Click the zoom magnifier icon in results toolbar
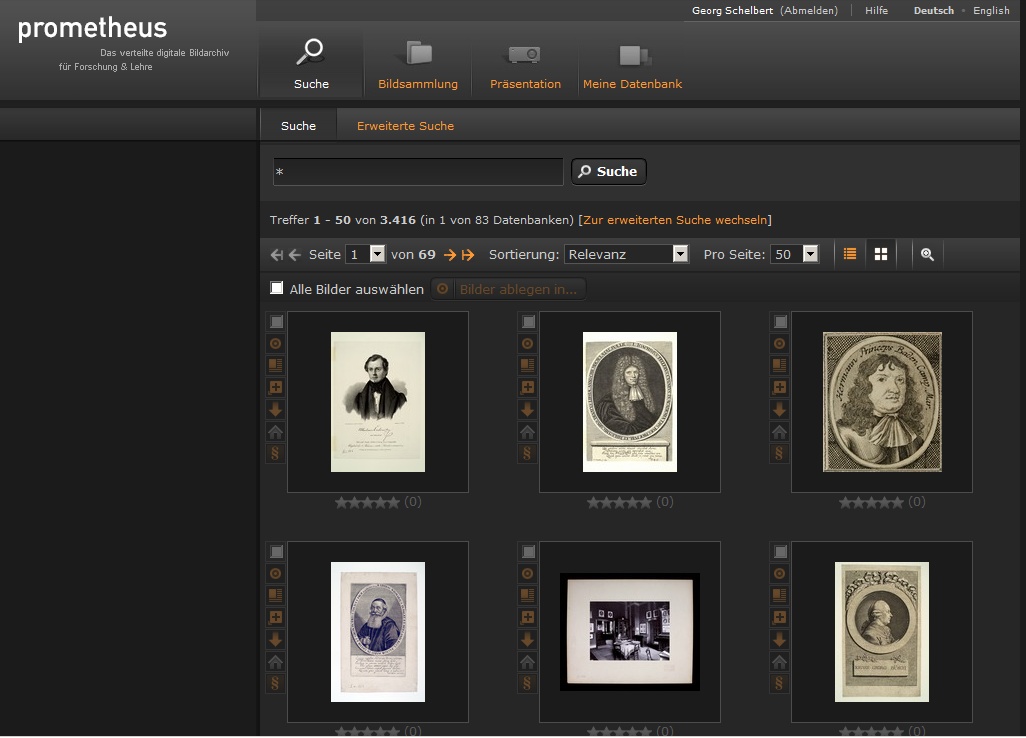 click(927, 254)
